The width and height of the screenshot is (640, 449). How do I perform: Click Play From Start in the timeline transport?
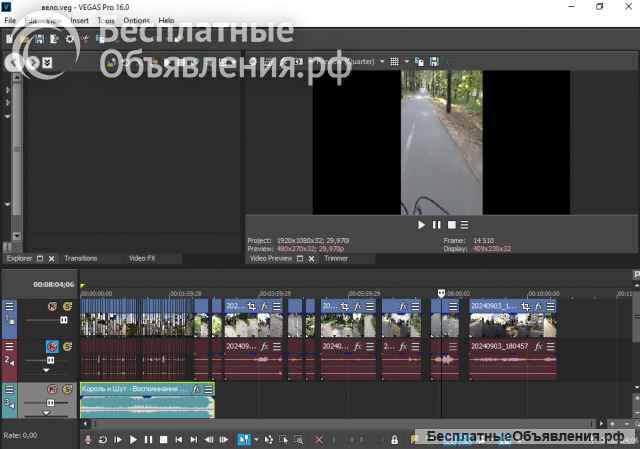(x=118, y=440)
